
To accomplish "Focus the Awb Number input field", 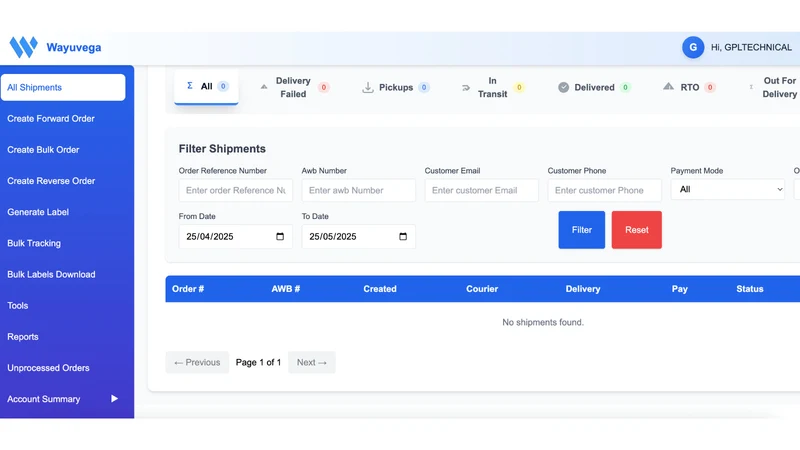I will [359, 190].
